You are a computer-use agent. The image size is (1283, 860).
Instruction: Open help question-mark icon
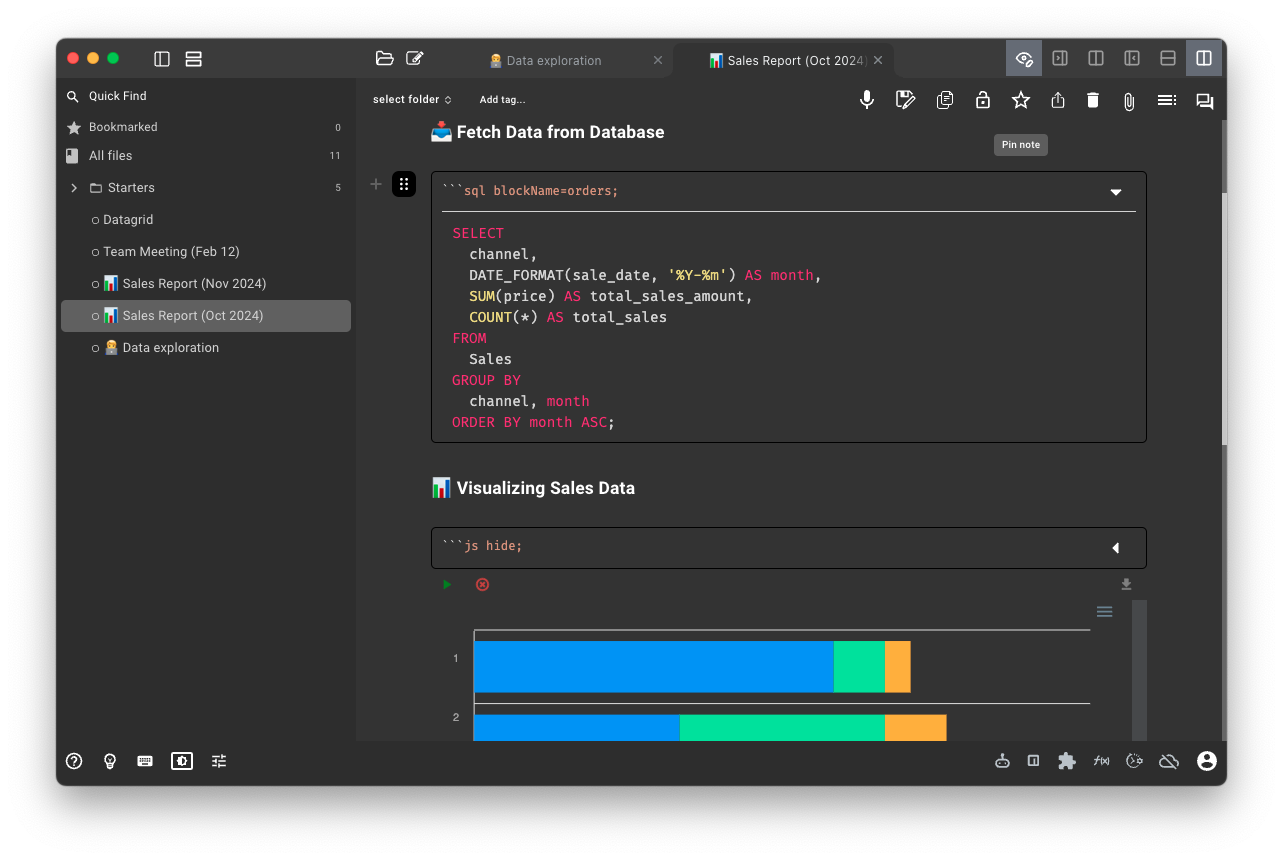click(x=74, y=761)
